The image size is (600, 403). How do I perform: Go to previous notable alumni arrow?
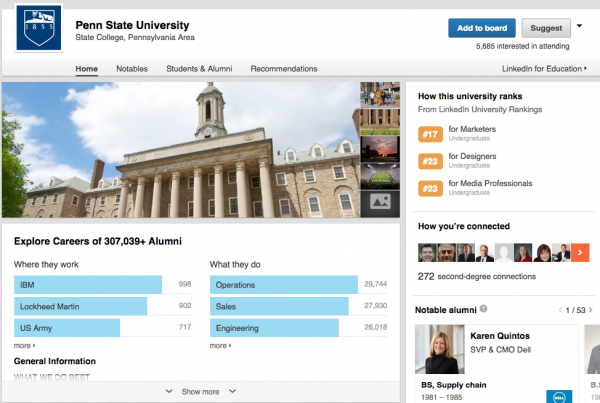point(560,310)
